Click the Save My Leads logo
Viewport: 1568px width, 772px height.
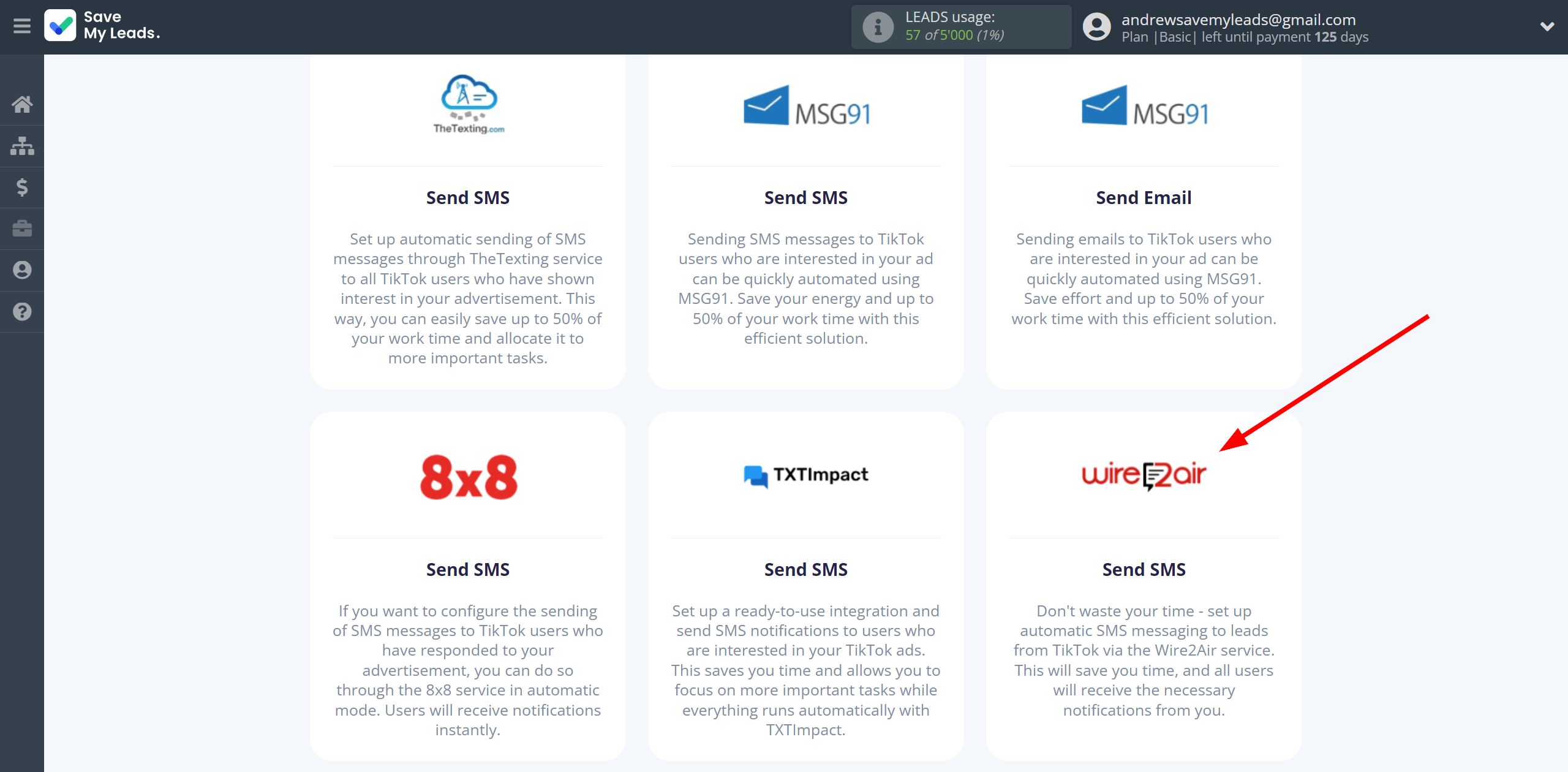(102, 26)
